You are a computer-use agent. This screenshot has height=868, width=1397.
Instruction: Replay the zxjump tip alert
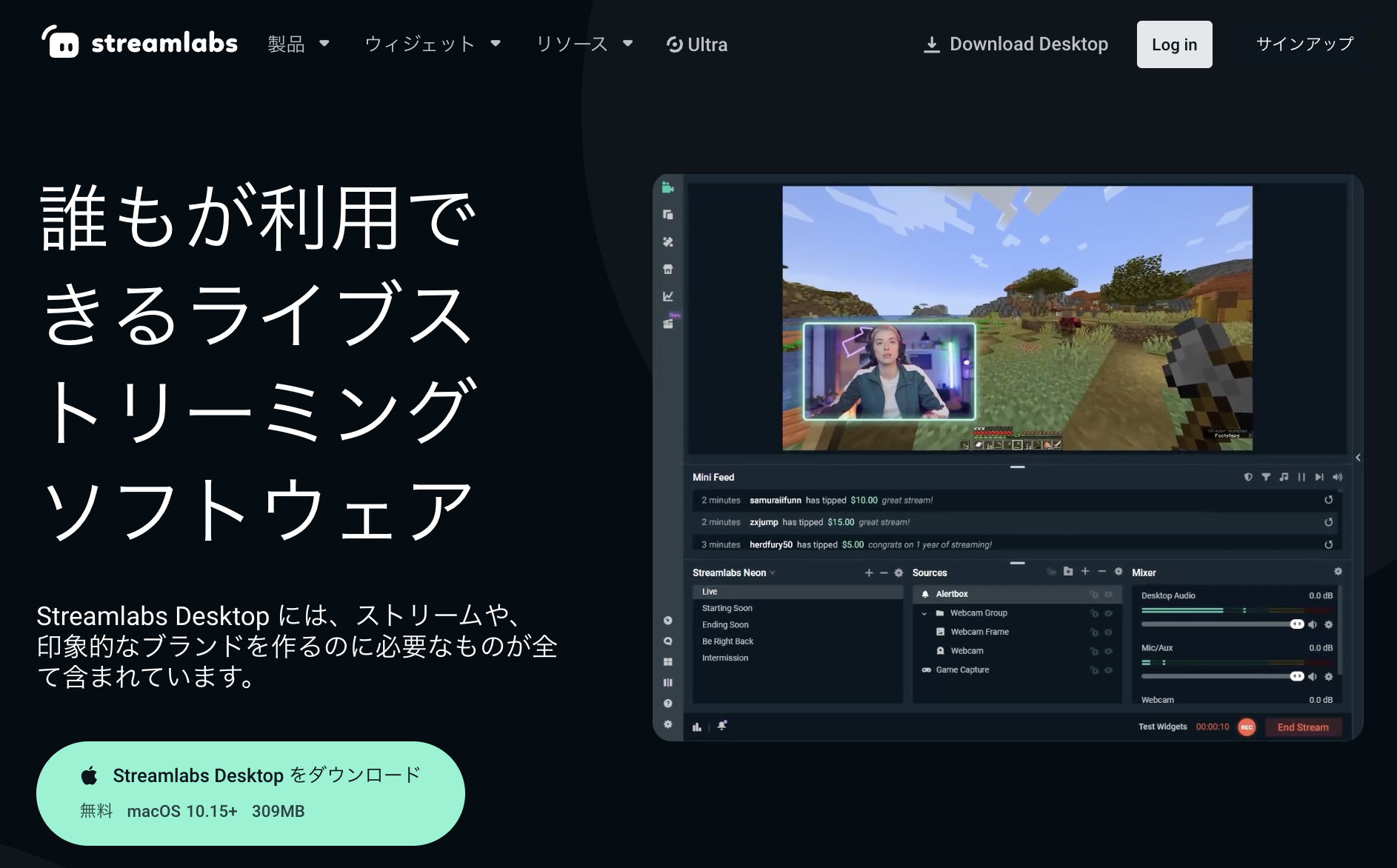tap(1329, 522)
